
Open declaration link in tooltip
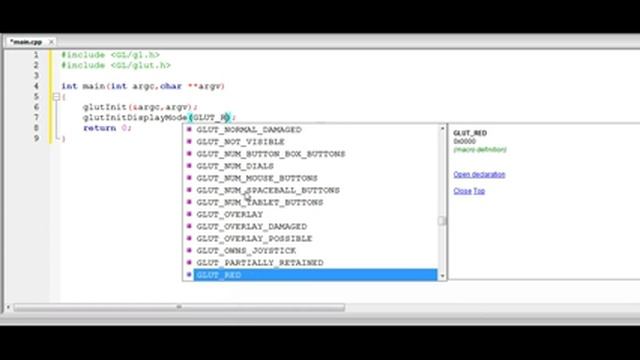(479, 174)
